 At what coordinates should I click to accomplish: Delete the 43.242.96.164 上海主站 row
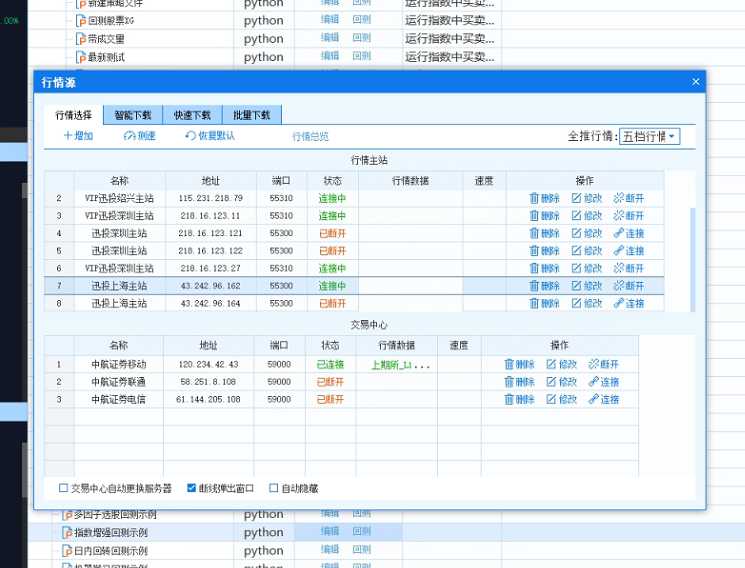pyautogui.click(x=544, y=303)
